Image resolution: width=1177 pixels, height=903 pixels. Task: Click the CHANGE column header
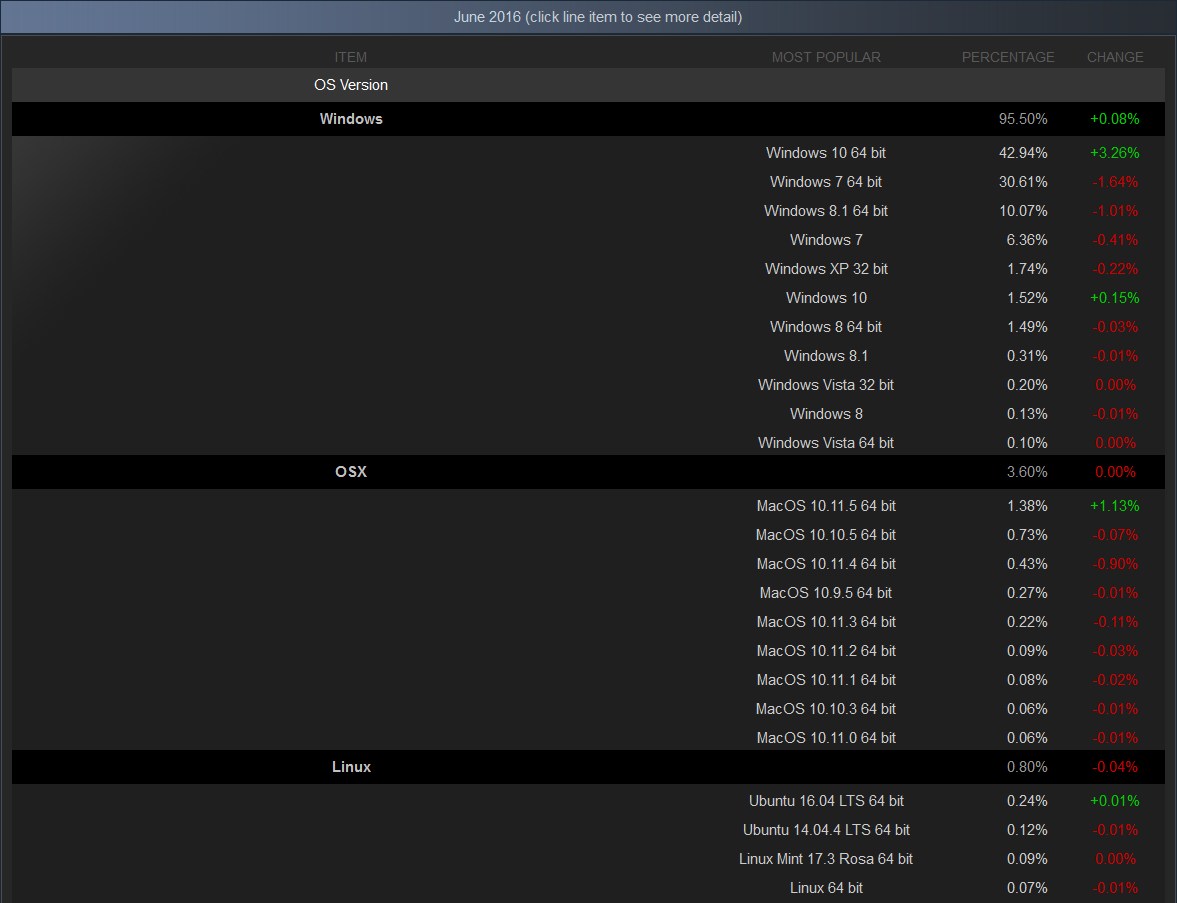(x=1115, y=57)
